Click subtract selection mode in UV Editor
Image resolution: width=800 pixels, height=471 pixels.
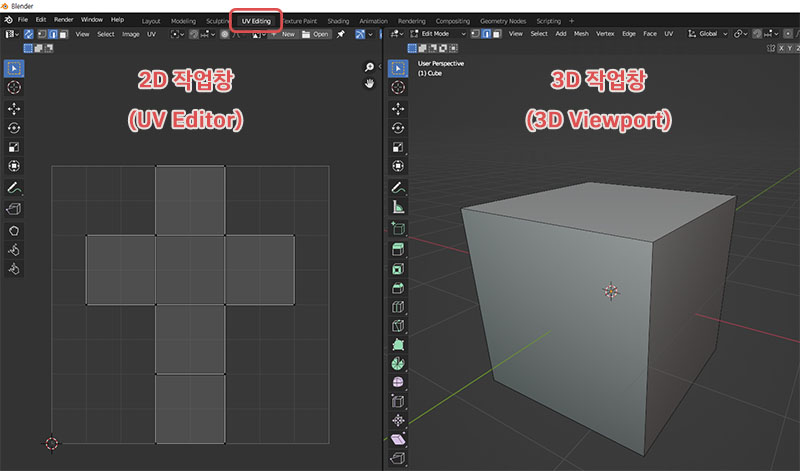49,48
